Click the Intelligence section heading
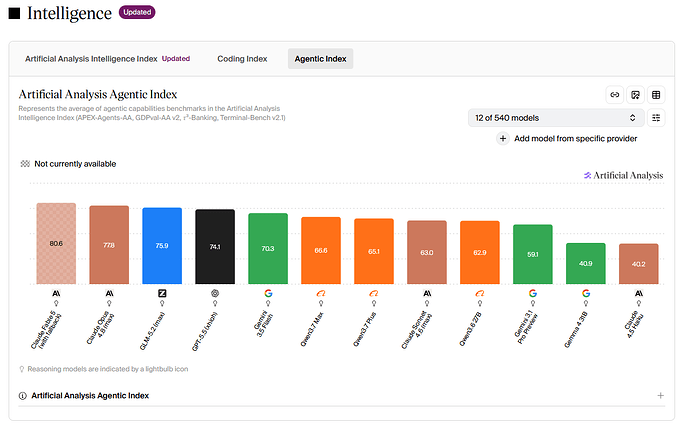 [70, 13]
